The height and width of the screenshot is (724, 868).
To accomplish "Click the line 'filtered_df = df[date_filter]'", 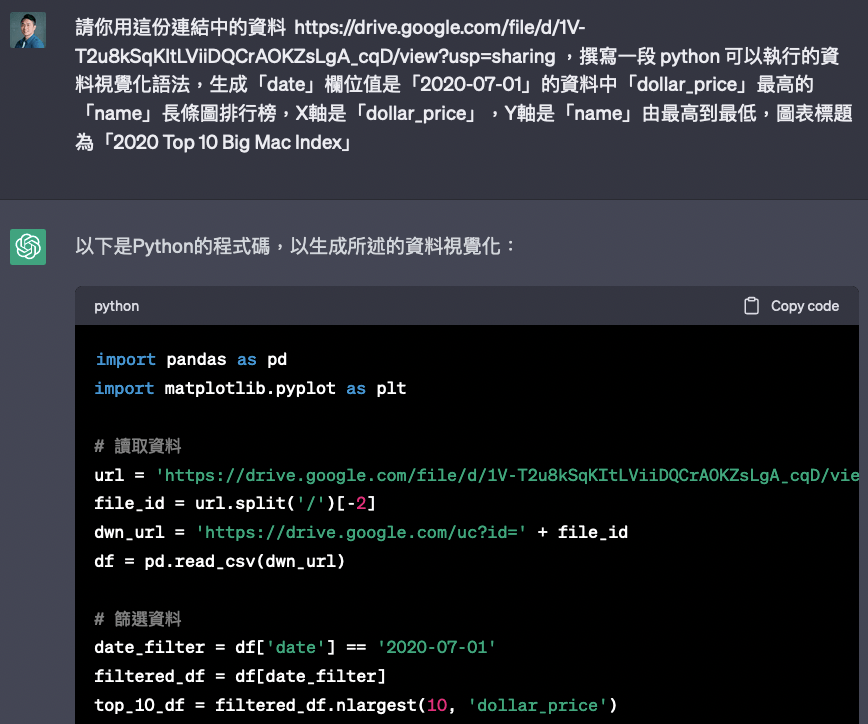I will click(x=240, y=676).
